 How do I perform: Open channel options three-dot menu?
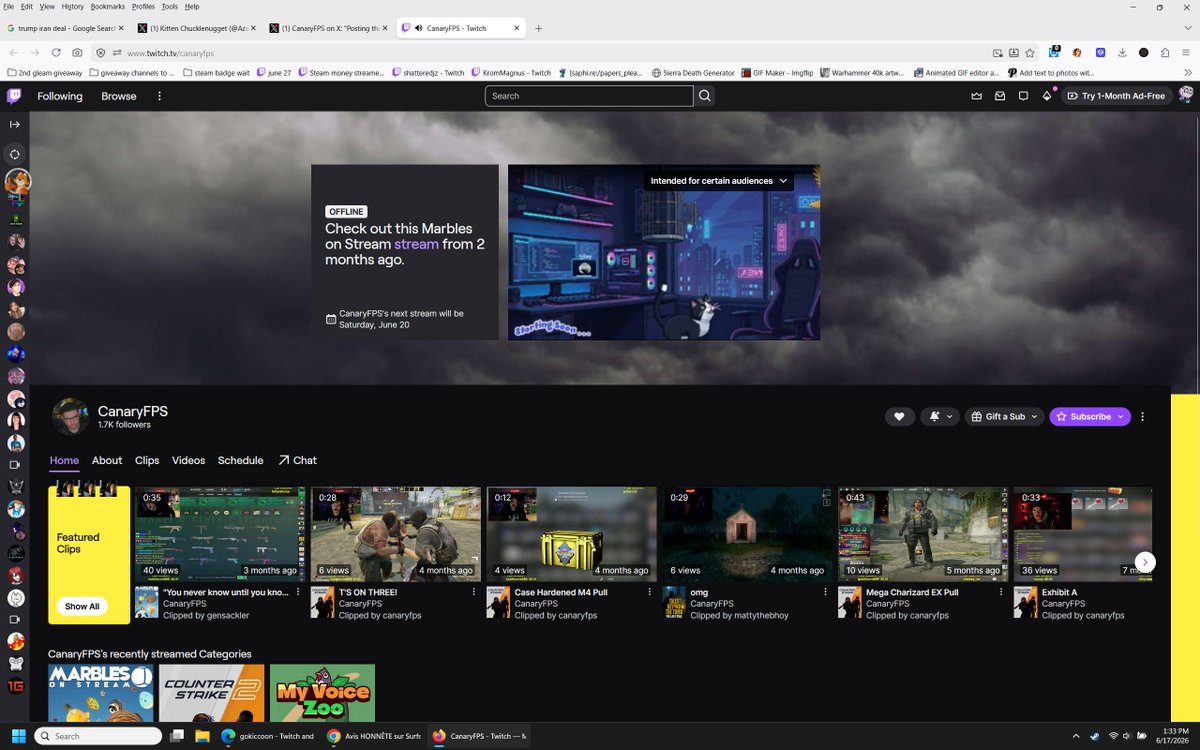click(x=1142, y=416)
